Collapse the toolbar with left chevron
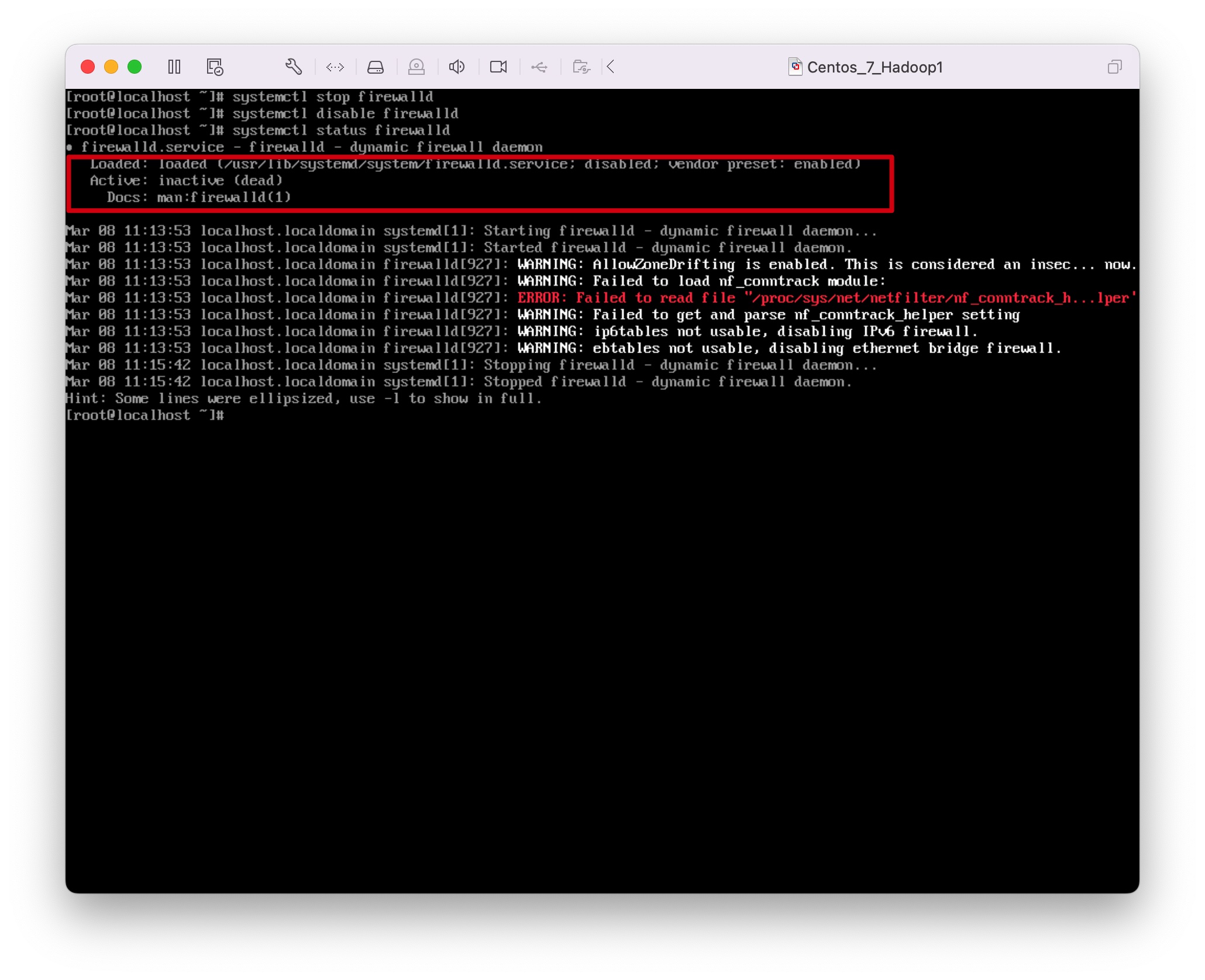1205x980 pixels. 611,67
